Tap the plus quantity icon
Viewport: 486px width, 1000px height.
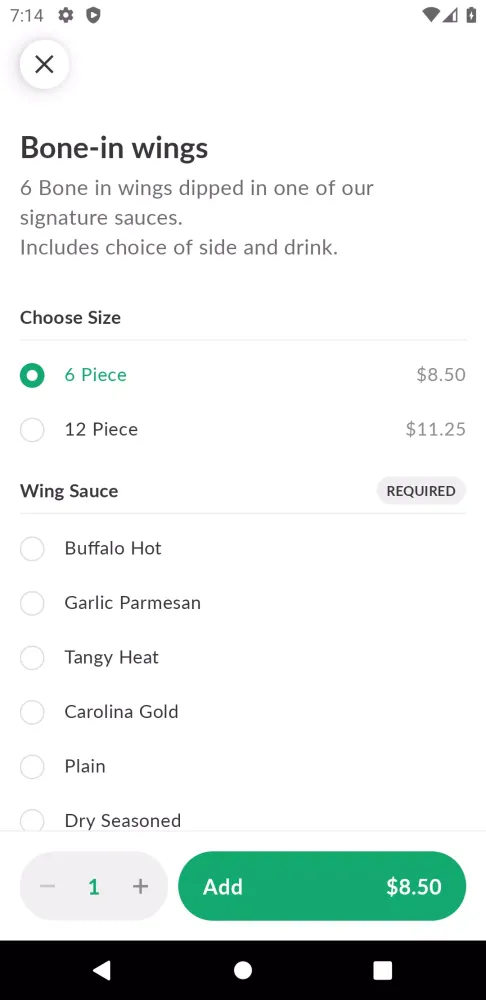coord(140,886)
